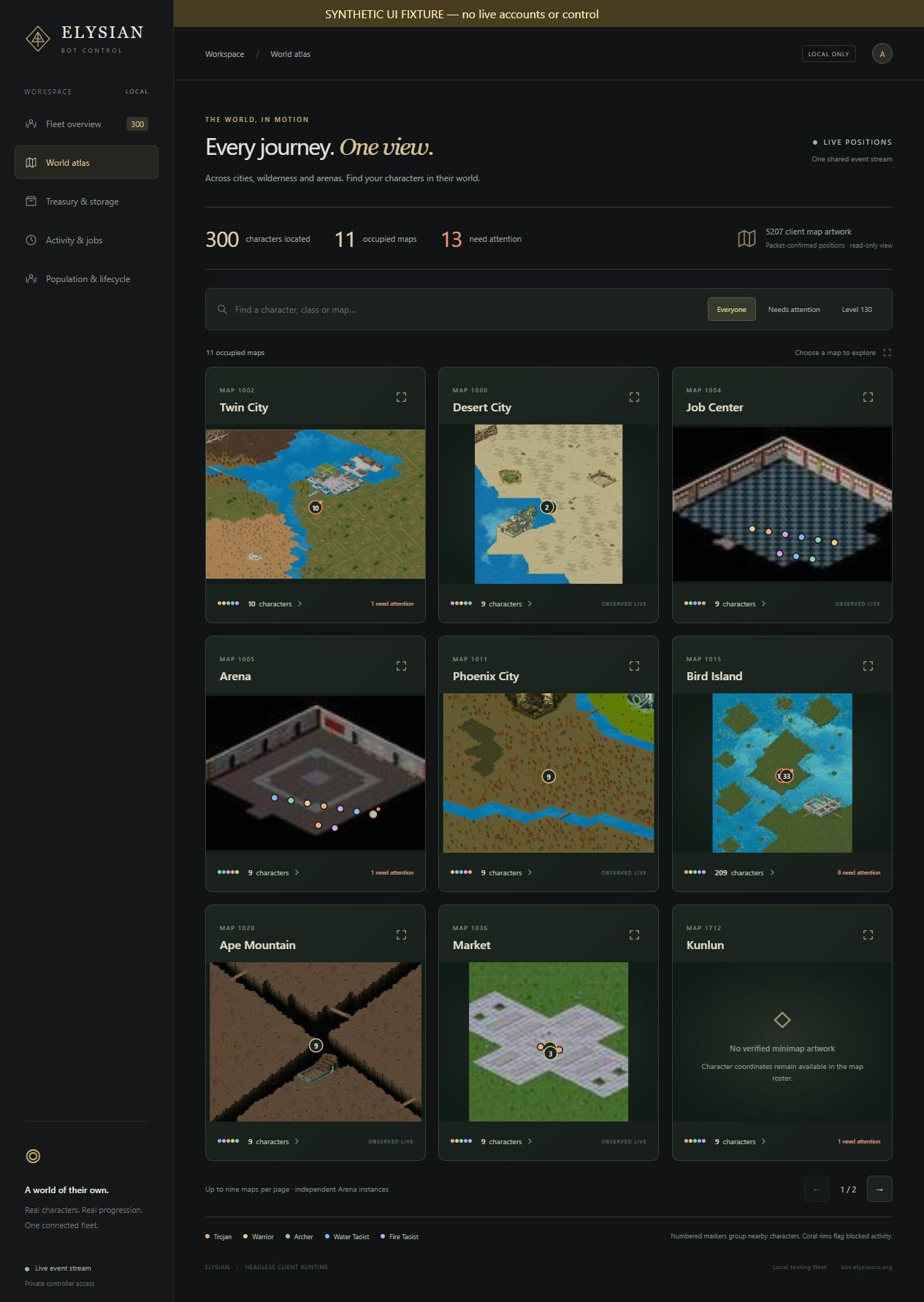This screenshot has height=1302, width=924.
Task: Expand the Twin City map card fullscreen
Action: coord(401,397)
